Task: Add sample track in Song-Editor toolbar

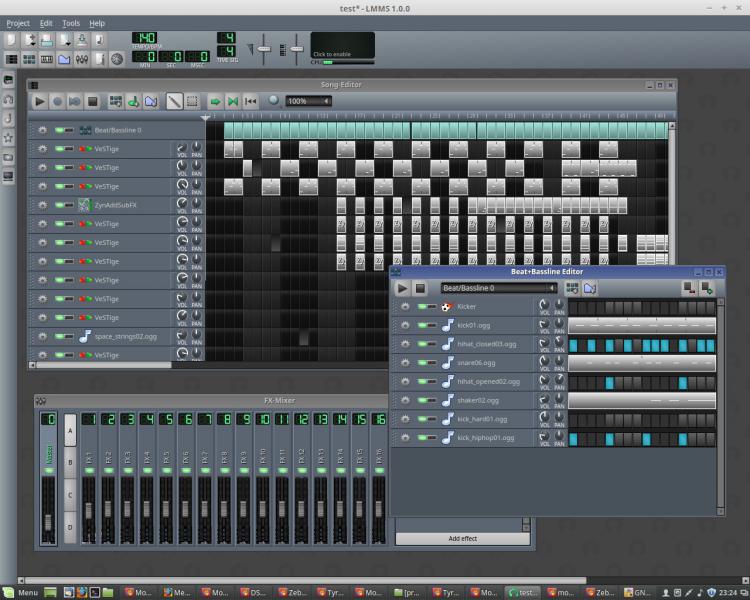Action: coord(133,101)
